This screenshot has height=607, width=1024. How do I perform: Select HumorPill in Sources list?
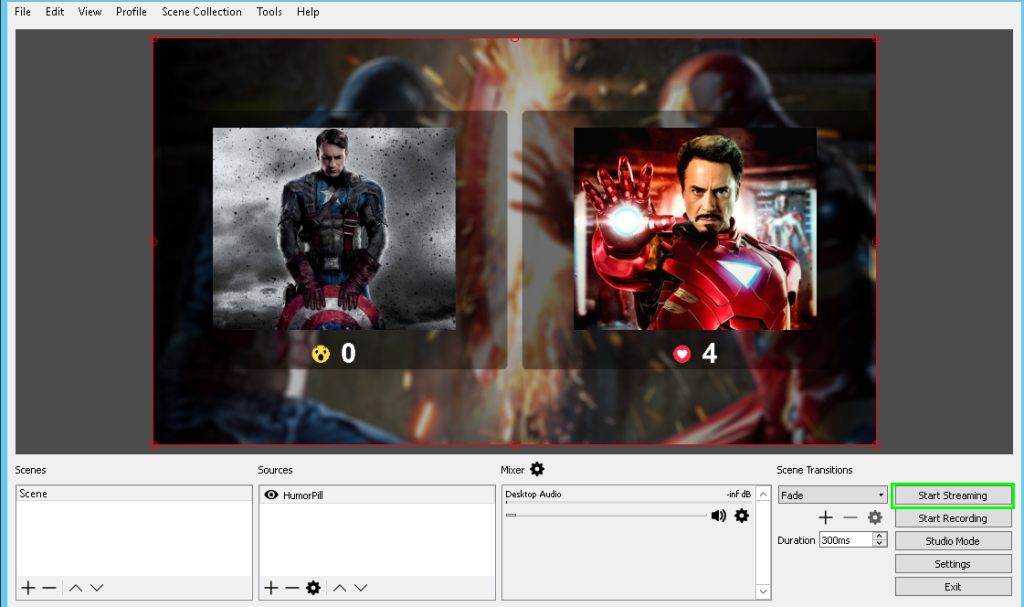tap(377, 495)
